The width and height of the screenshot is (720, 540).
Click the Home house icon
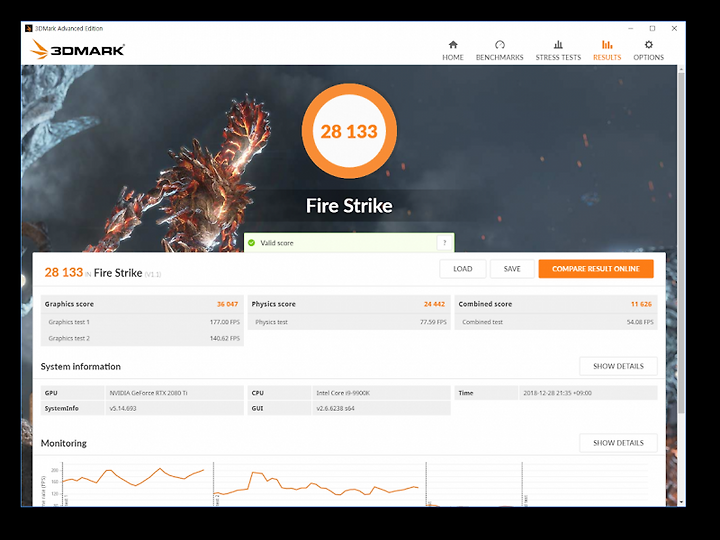point(453,45)
